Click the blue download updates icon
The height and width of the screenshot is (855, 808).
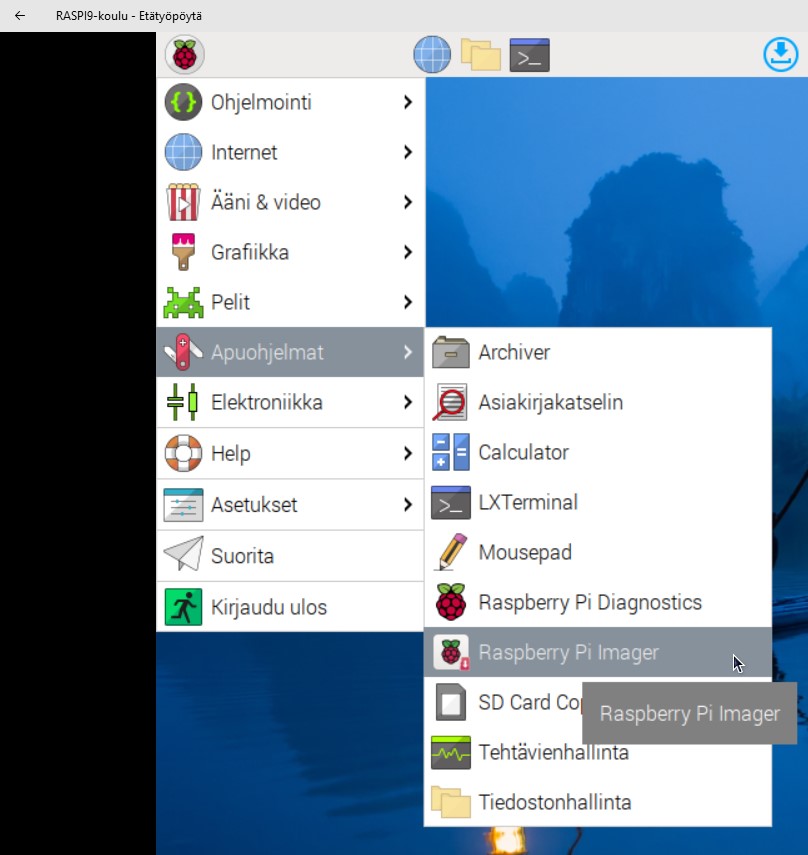click(x=781, y=54)
